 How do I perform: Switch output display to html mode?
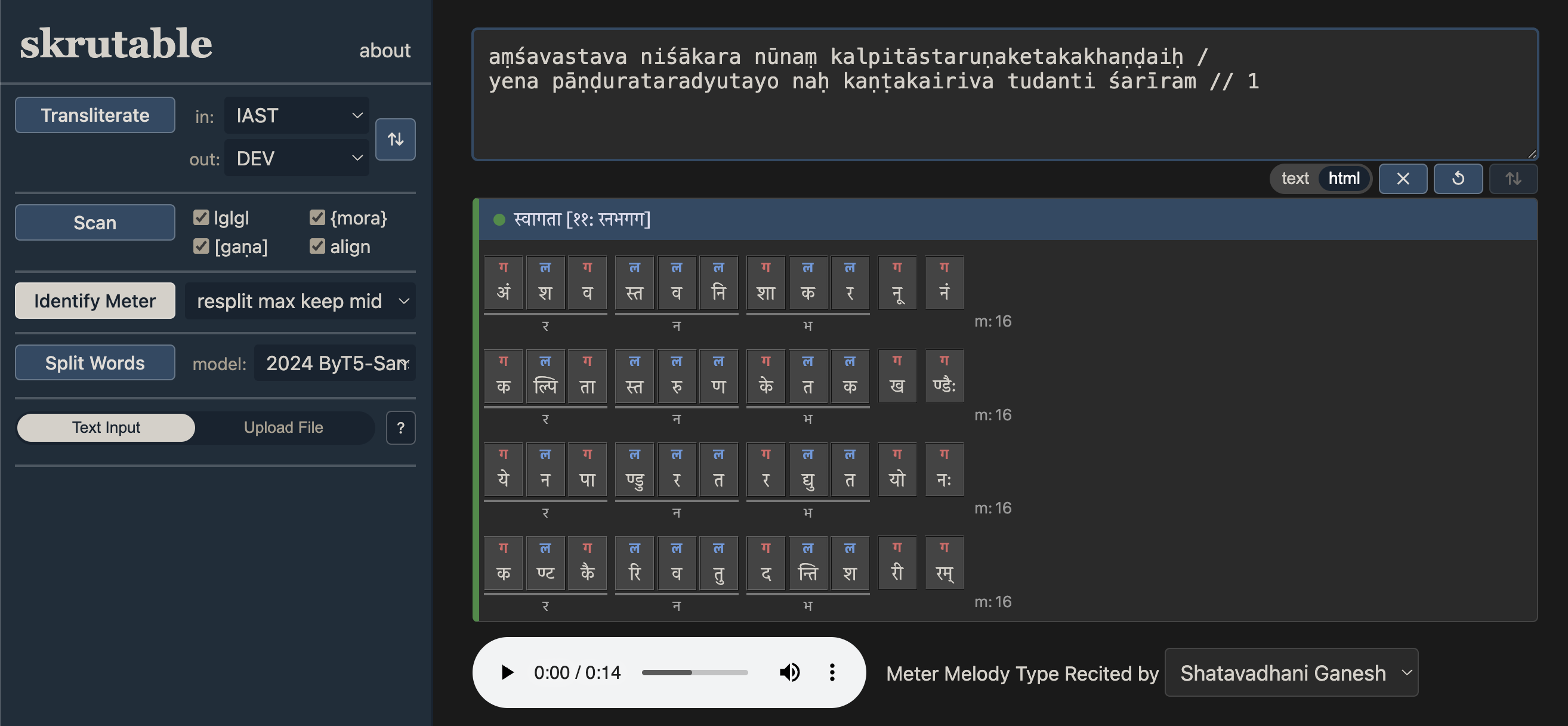(1344, 179)
